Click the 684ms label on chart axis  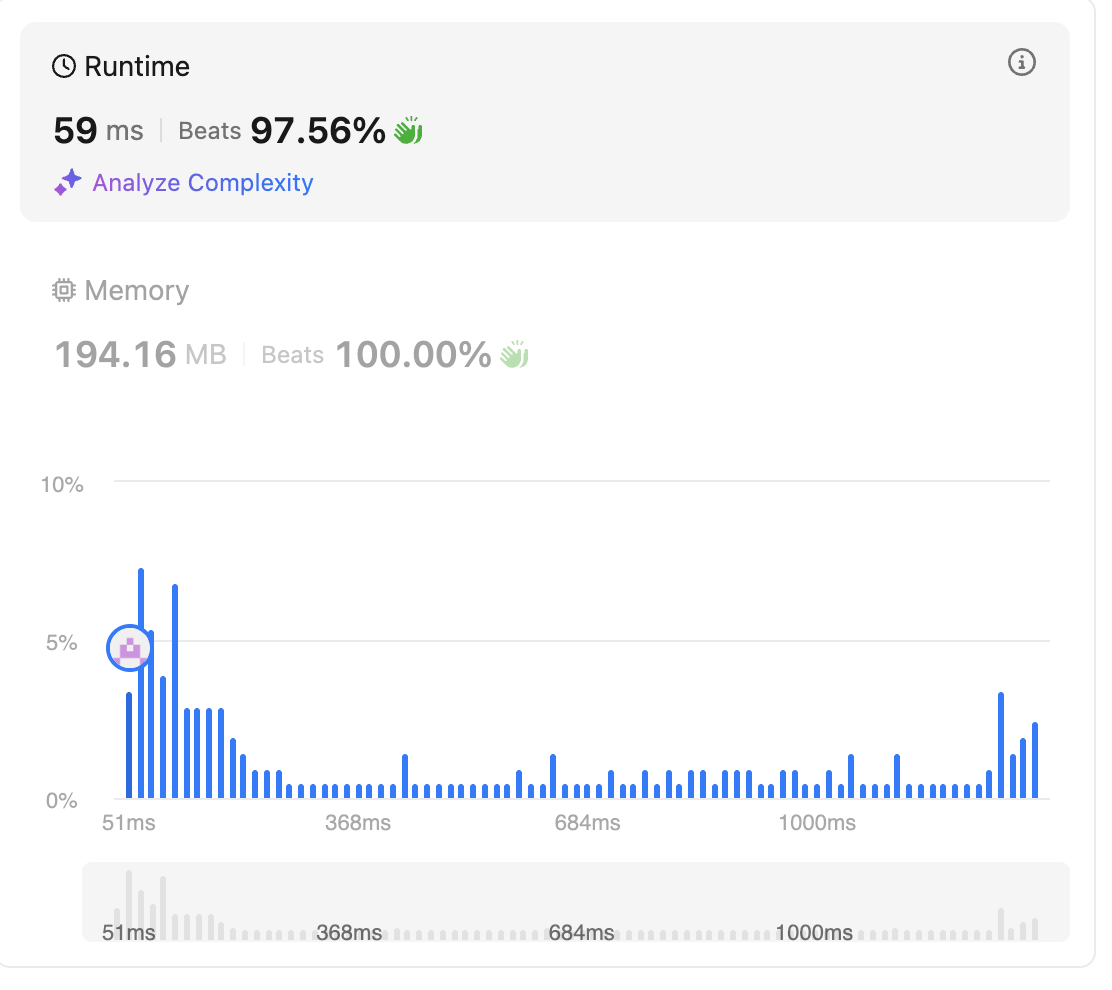click(587, 823)
